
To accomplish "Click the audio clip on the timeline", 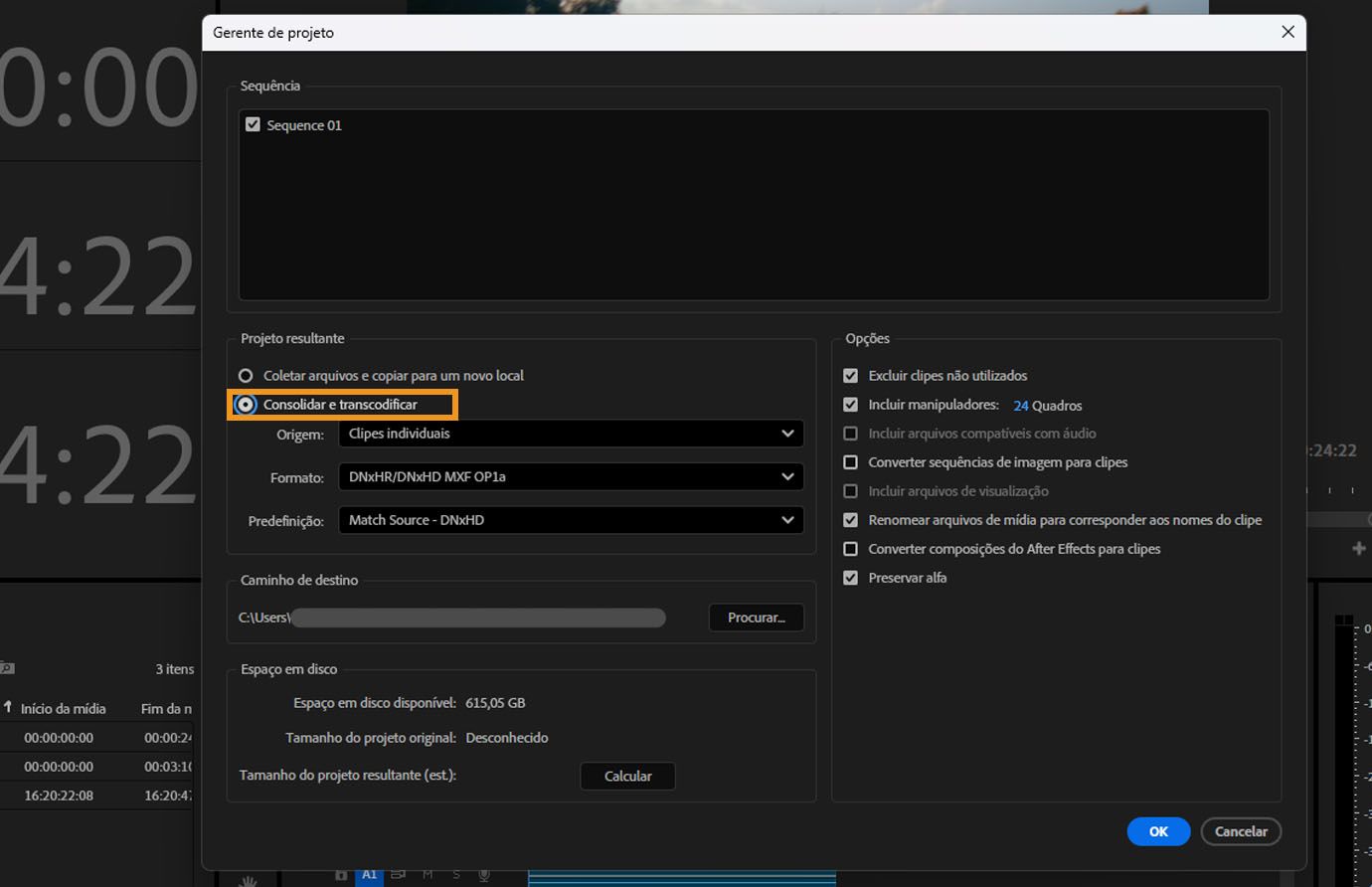I will point(682,877).
